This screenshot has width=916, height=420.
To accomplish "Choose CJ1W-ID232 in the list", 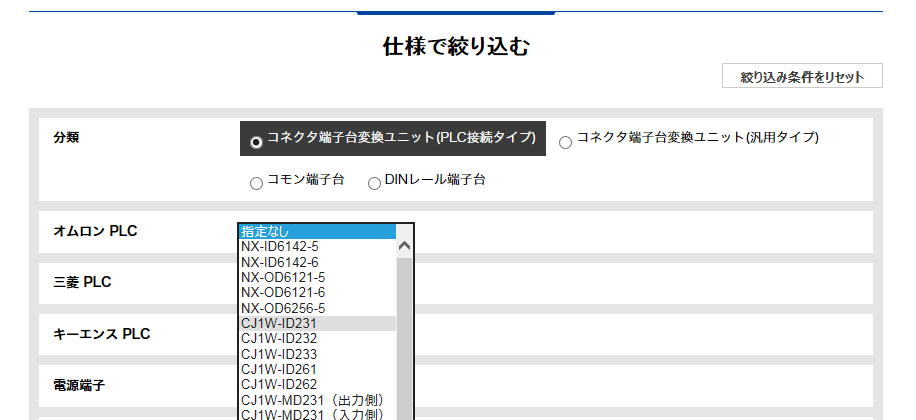I will 317,339.
